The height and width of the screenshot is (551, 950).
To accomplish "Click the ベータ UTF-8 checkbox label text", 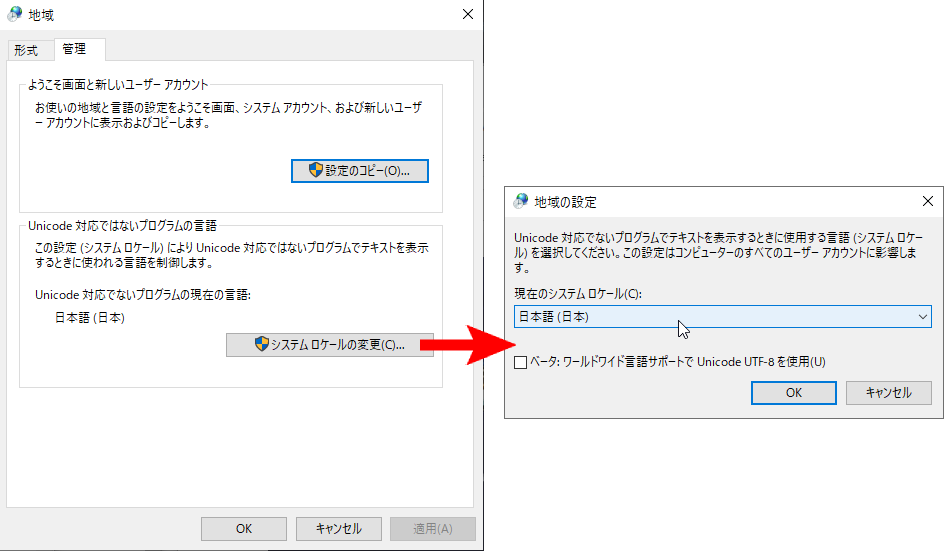I will [x=678, y=362].
